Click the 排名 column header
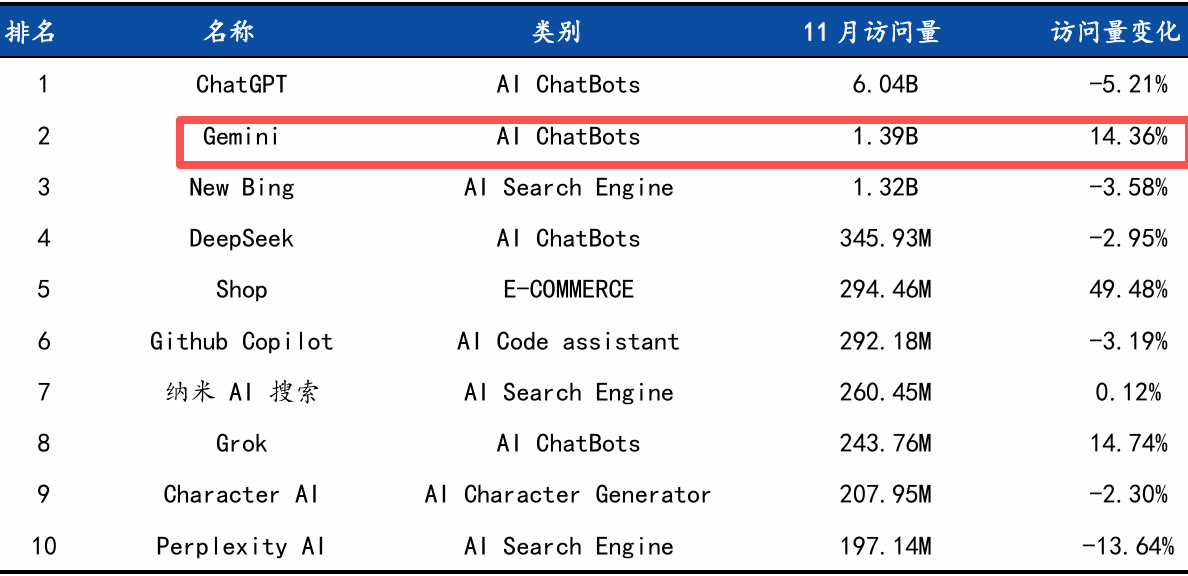 [x=30, y=32]
